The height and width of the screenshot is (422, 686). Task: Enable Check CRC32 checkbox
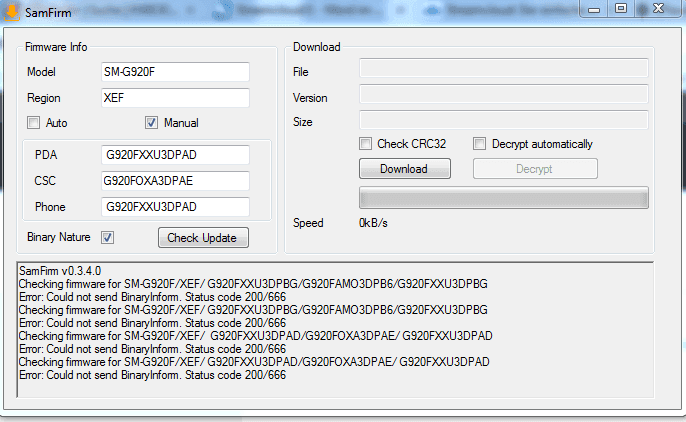point(365,144)
